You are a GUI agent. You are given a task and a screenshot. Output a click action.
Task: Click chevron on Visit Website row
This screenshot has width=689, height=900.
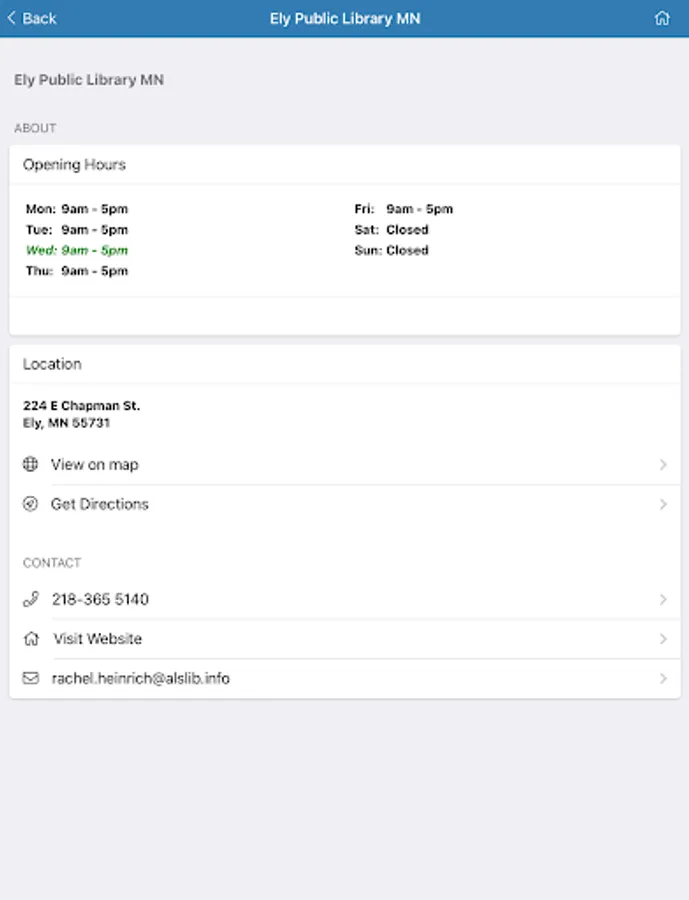click(663, 639)
